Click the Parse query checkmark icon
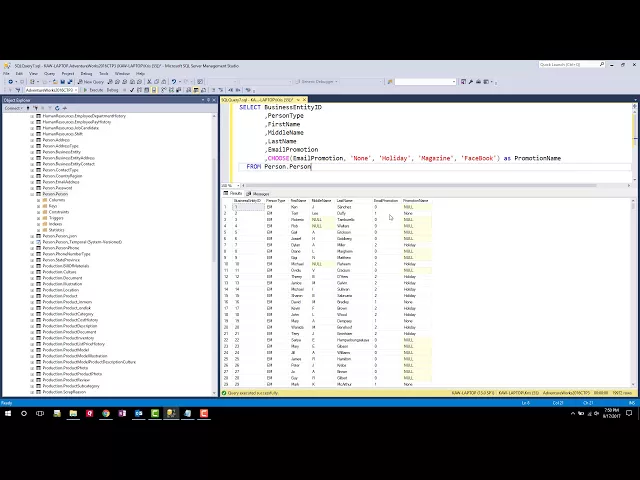 tap(132, 90)
